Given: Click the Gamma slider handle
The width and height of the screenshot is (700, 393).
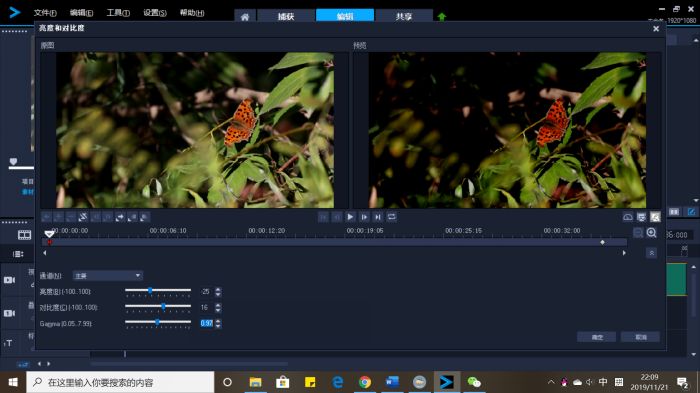Looking at the screenshot, I should 157,322.
